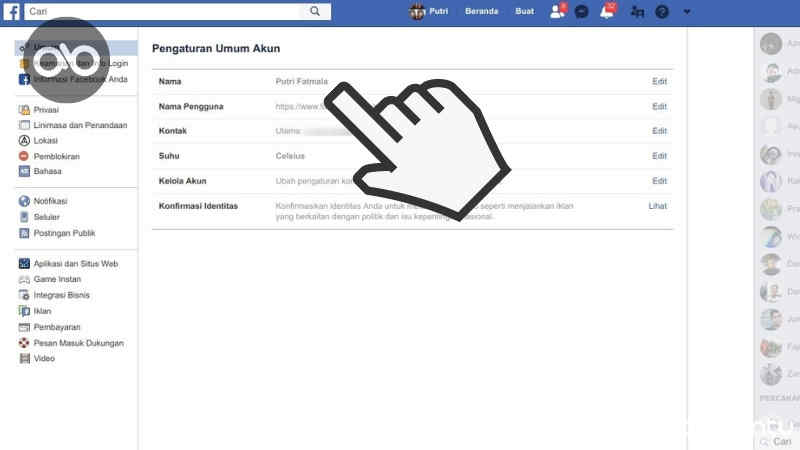Click the red Pemblokiran icon
The width and height of the screenshot is (800, 450).
point(24,156)
